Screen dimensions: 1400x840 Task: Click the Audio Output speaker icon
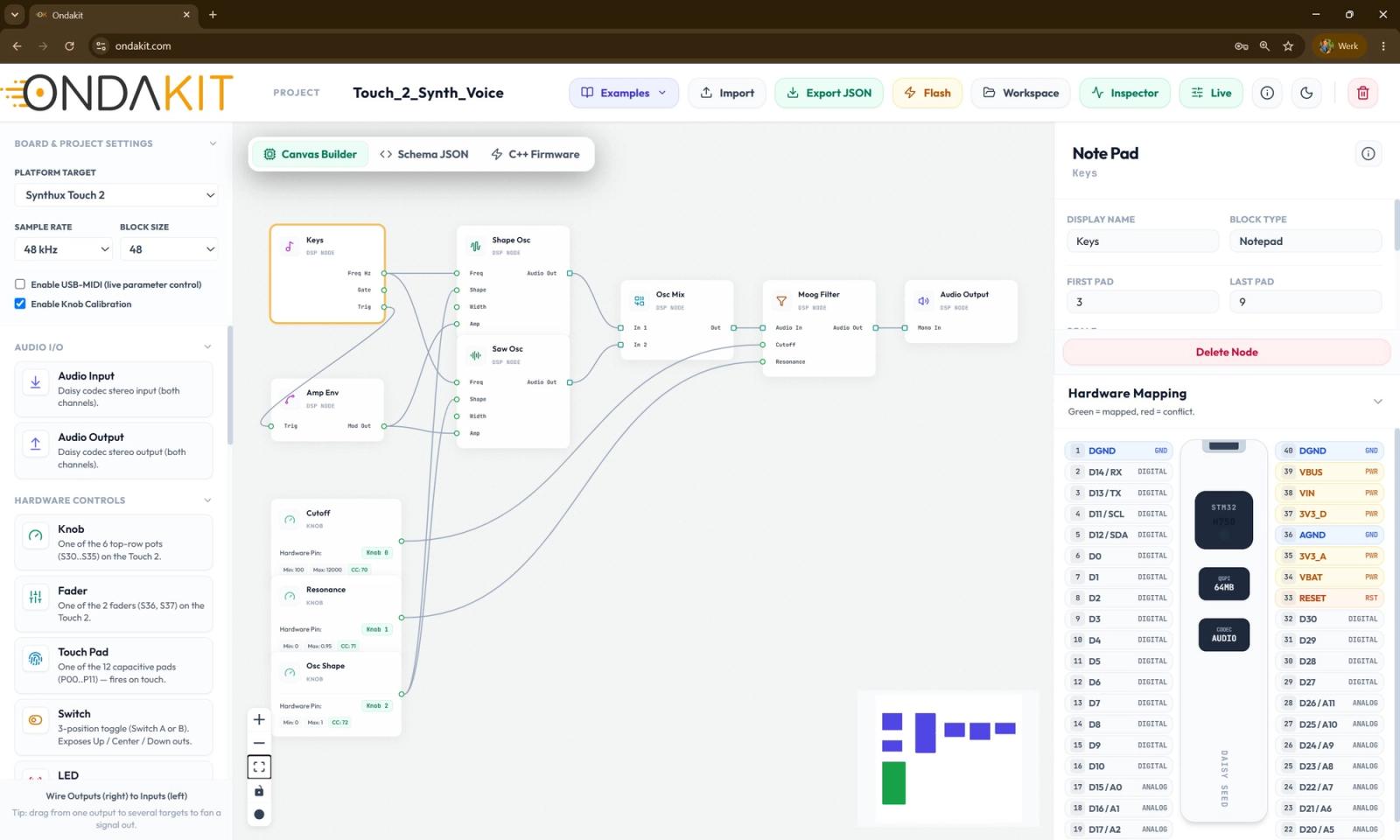pos(923,301)
